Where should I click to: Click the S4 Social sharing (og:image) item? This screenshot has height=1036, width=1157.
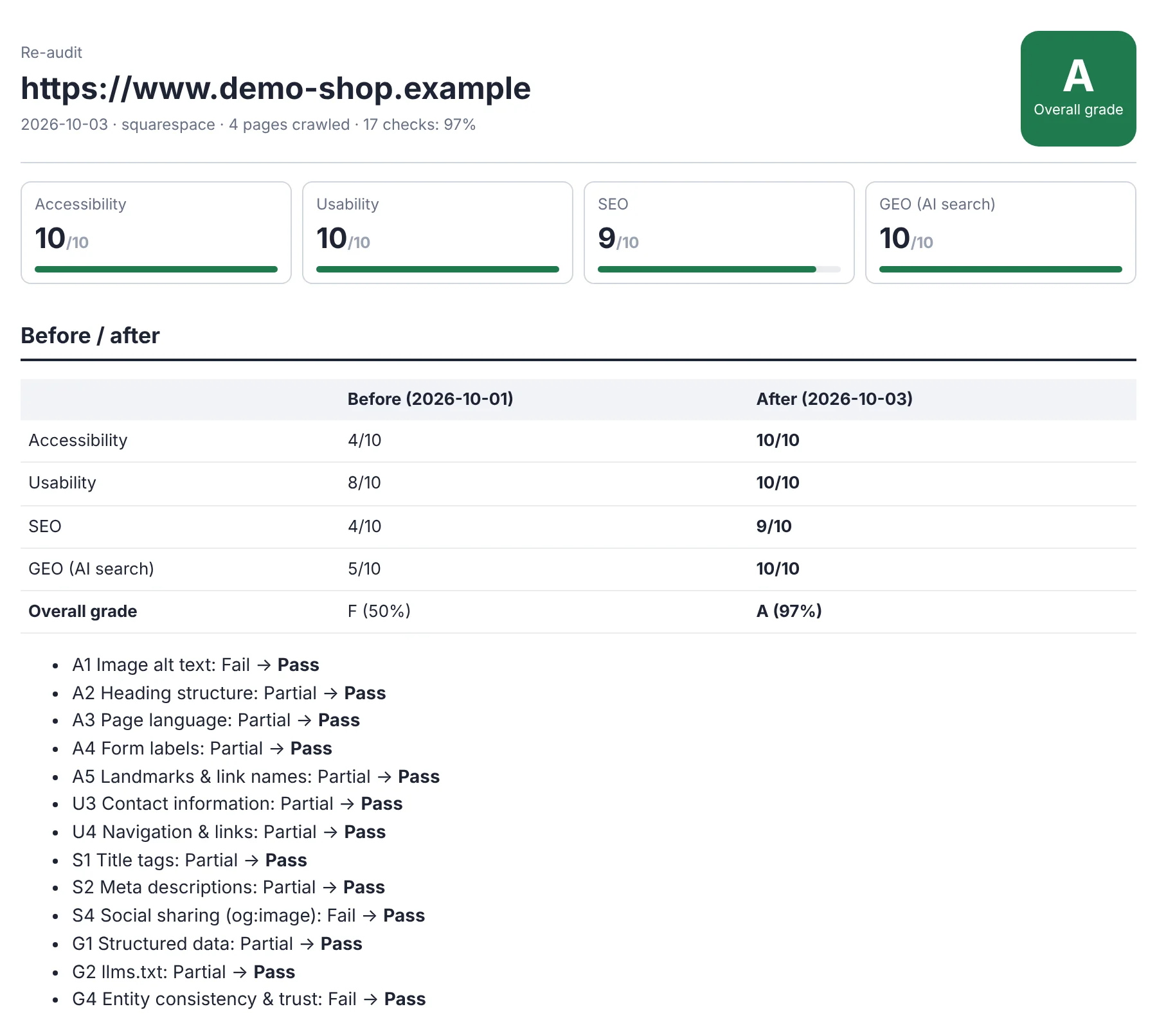[x=249, y=915]
